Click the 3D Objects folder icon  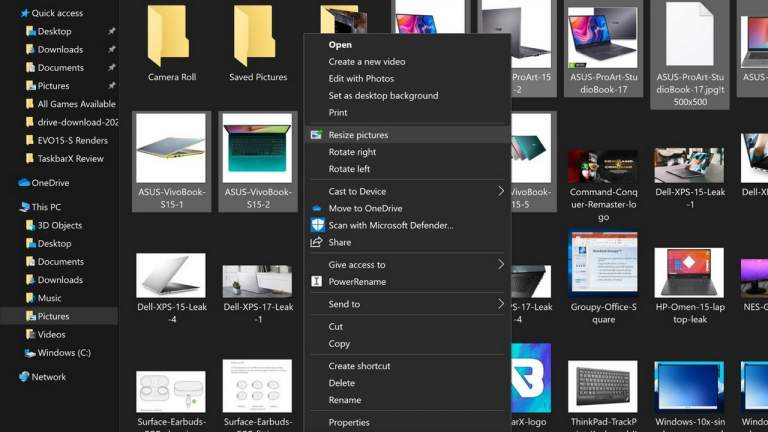30,225
